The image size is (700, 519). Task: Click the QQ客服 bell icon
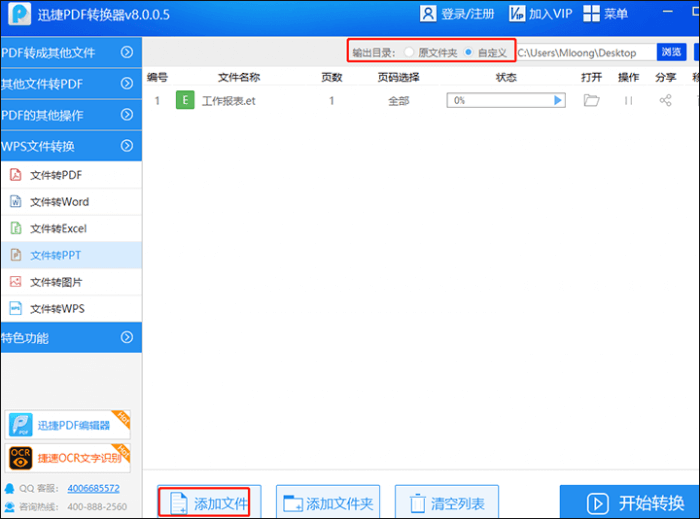(9, 489)
